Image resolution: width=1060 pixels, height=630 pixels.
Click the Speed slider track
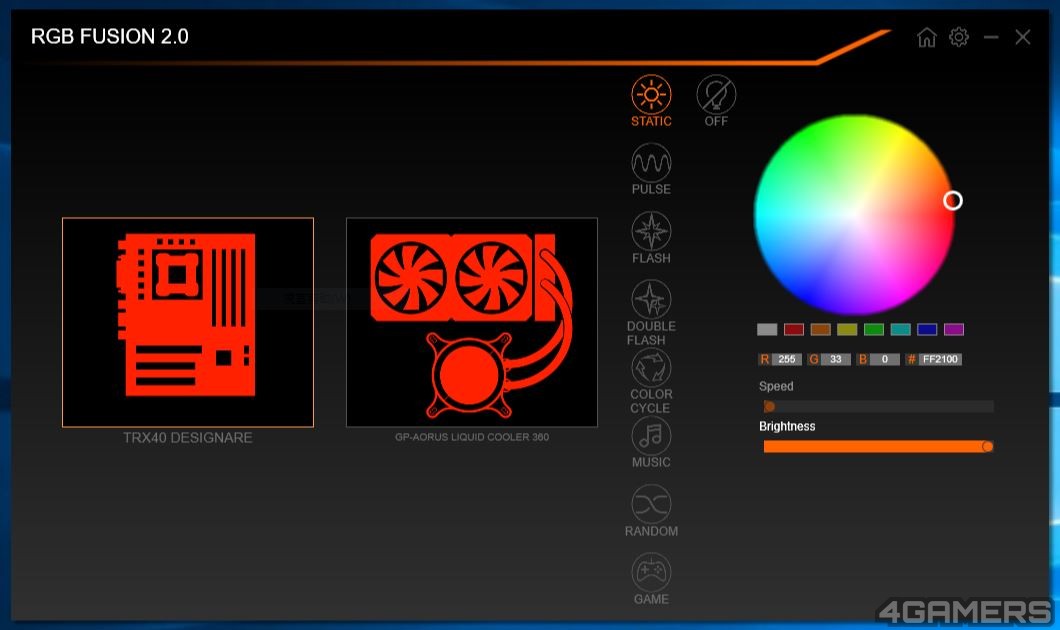tap(878, 406)
